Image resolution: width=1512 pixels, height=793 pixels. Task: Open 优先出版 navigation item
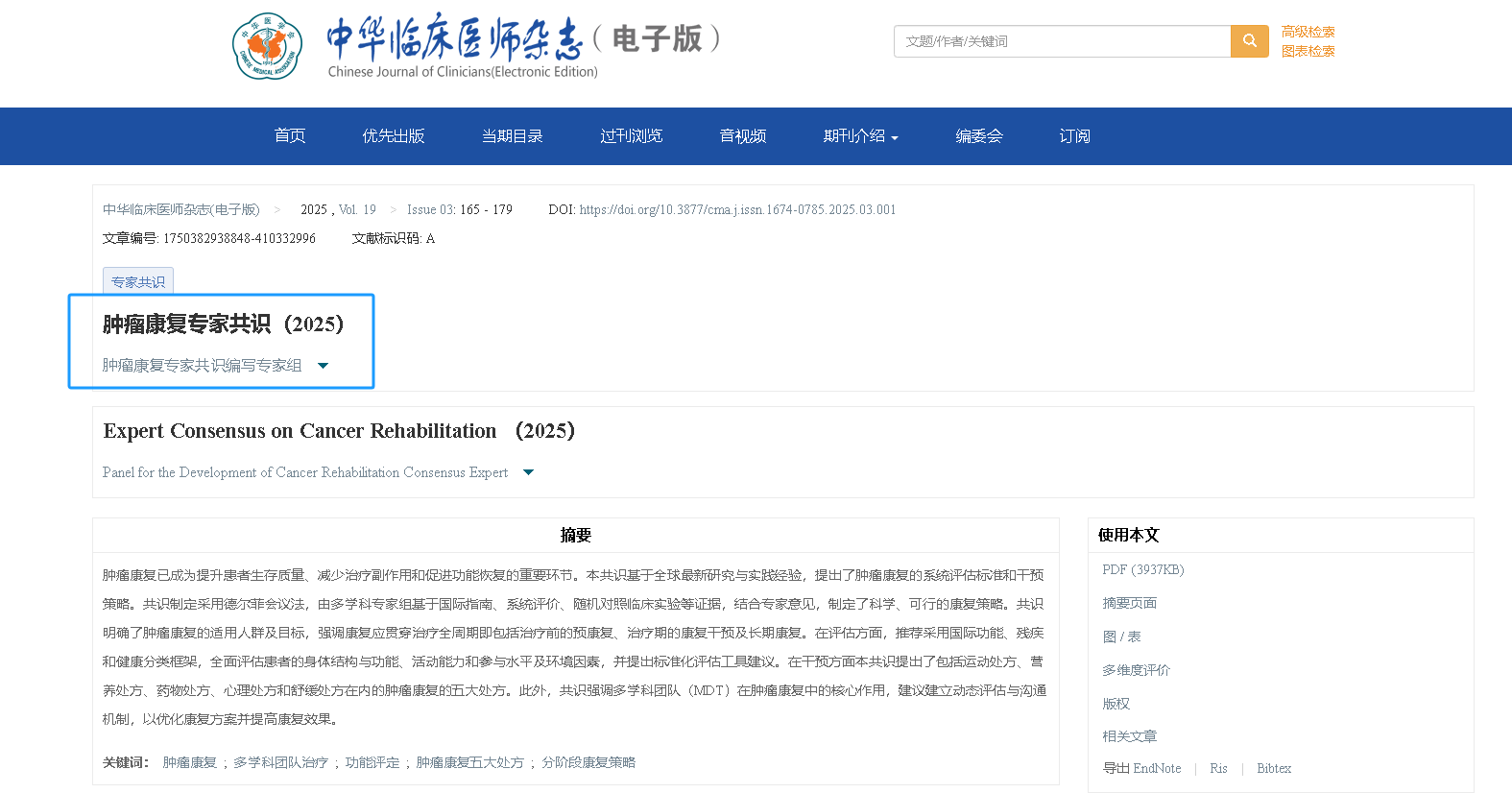point(394,136)
